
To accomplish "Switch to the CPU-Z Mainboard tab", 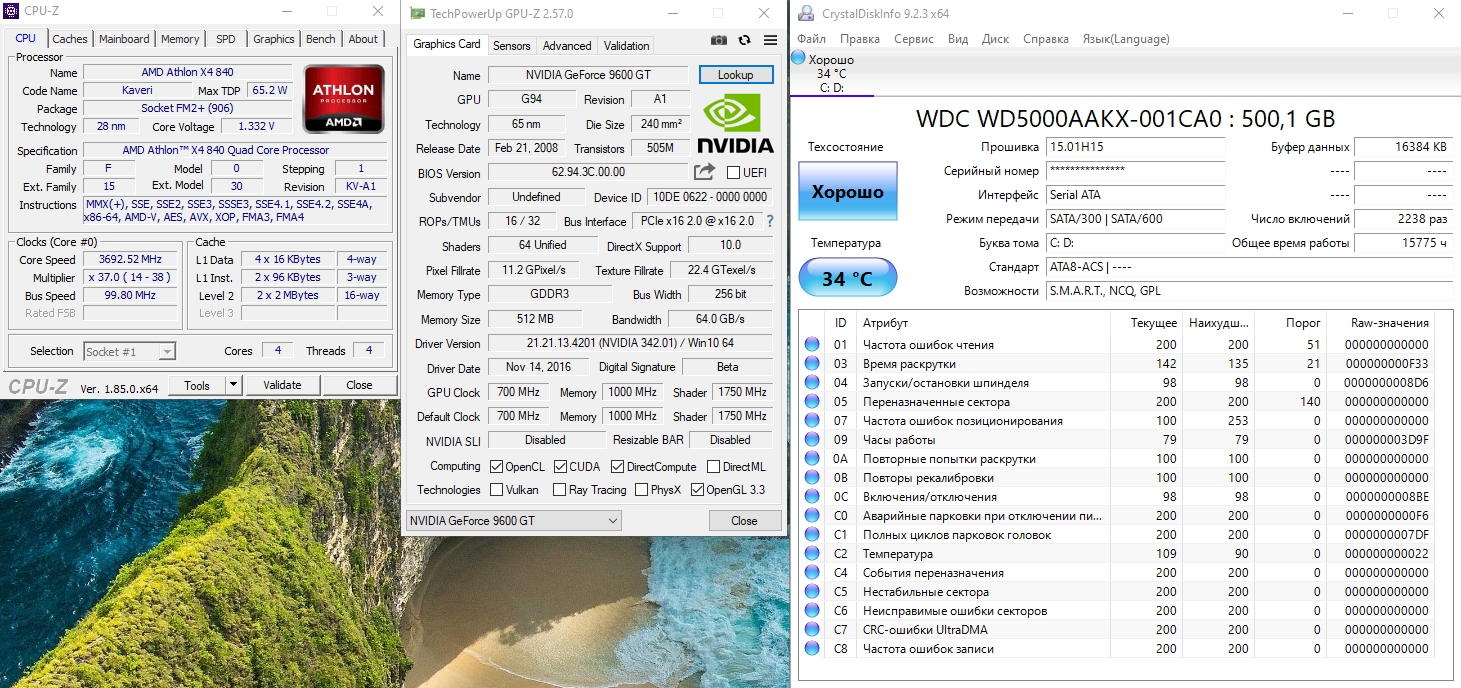I will 124,39.
